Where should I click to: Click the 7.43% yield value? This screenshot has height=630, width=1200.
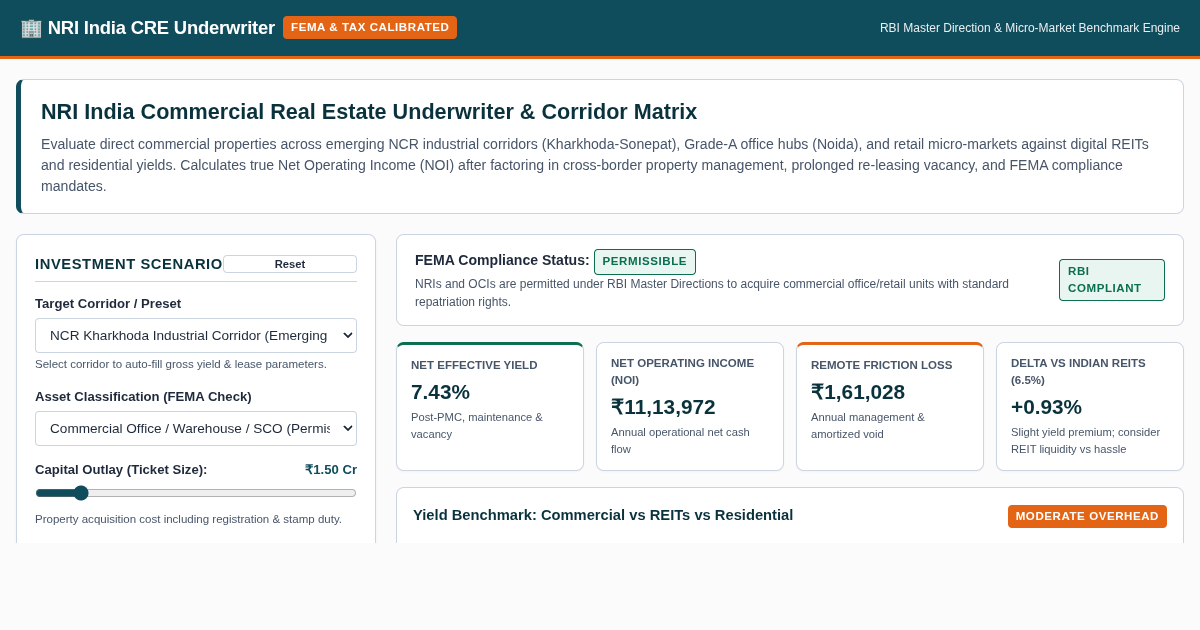coord(440,392)
